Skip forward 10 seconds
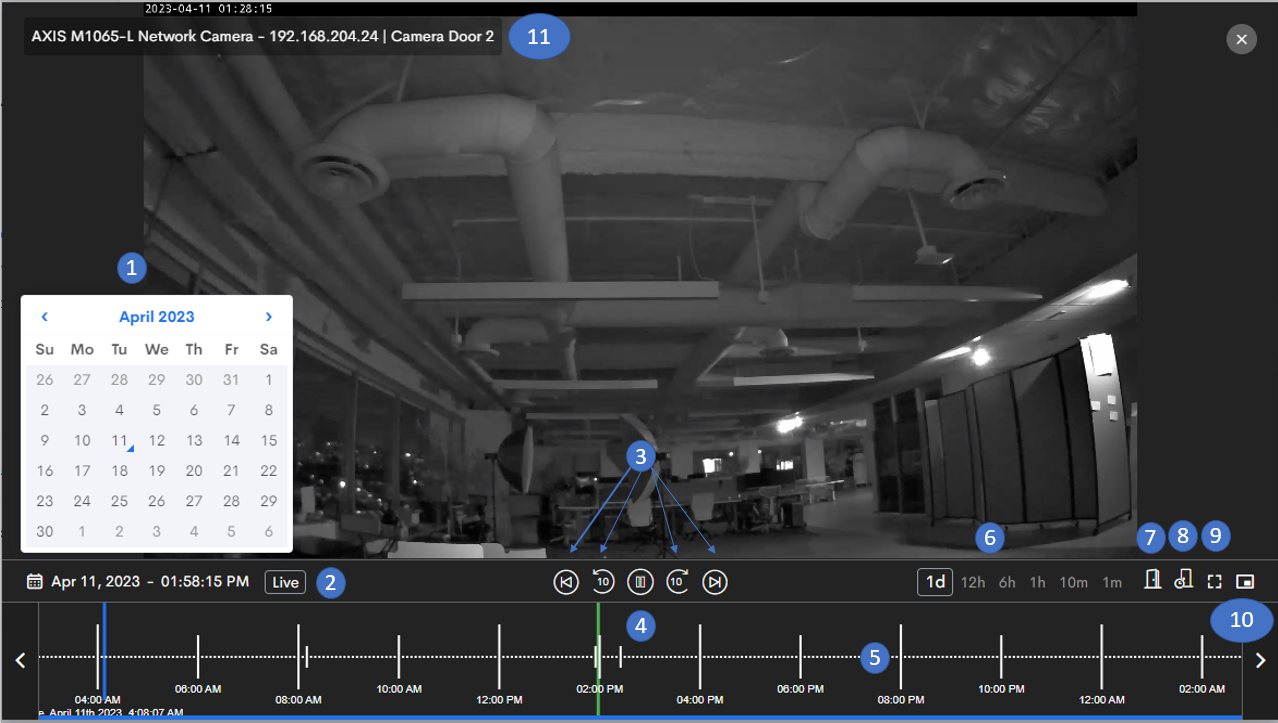Image resolution: width=1278 pixels, height=723 pixels. (677, 582)
